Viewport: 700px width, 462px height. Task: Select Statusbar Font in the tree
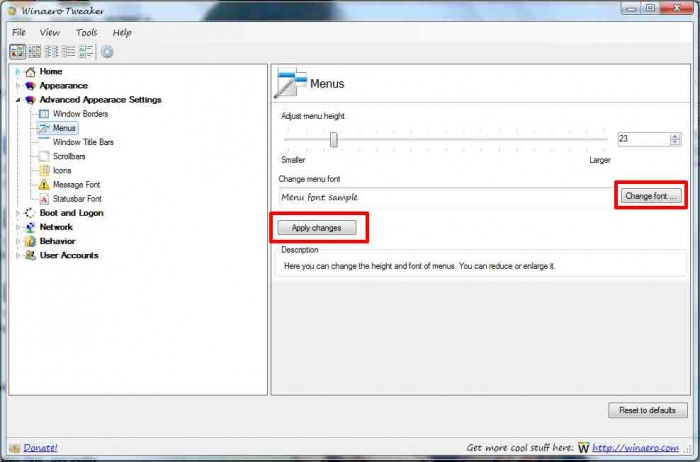coord(77,199)
